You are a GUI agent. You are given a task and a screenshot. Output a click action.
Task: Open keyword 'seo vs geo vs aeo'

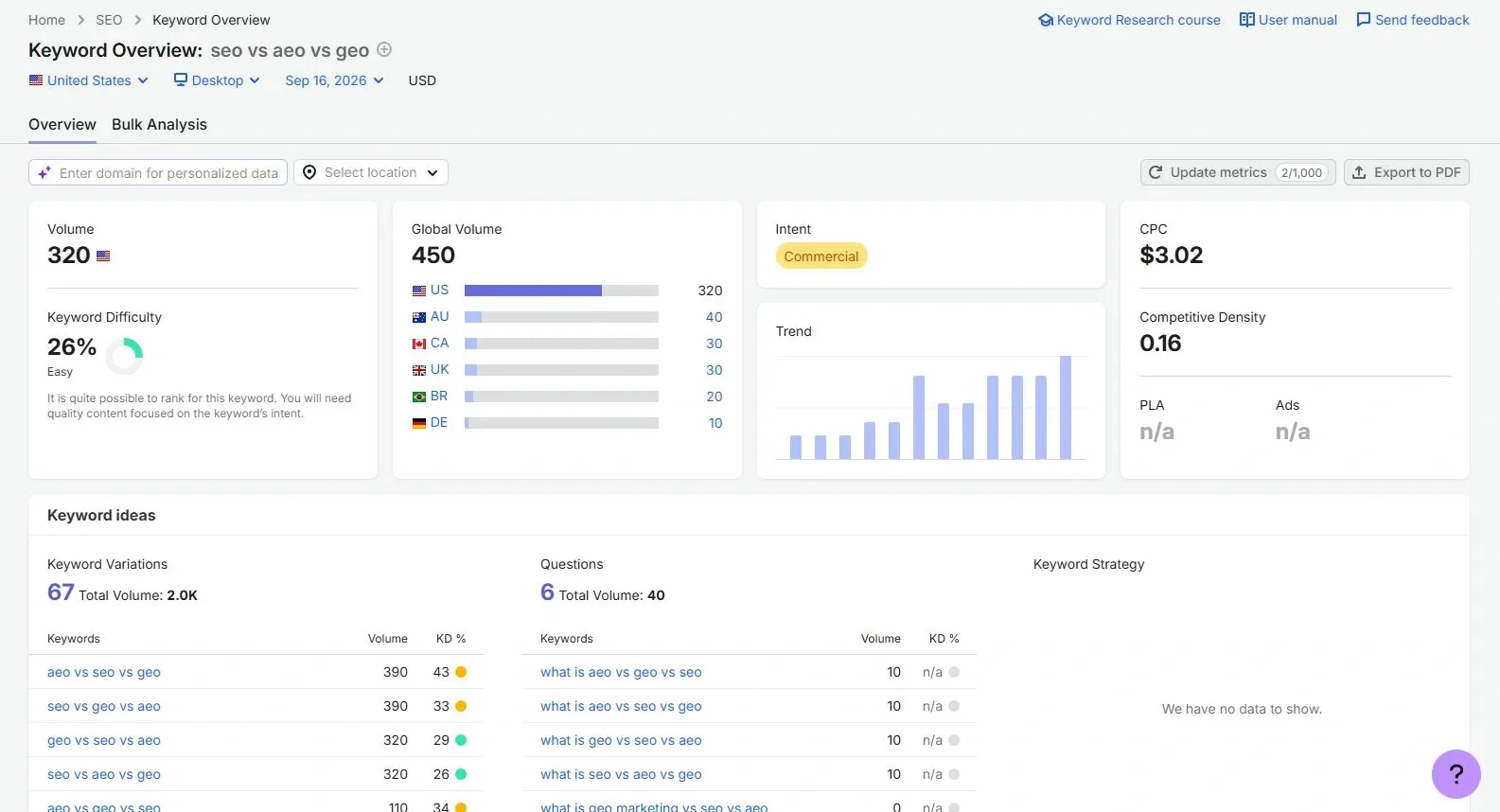pos(104,706)
